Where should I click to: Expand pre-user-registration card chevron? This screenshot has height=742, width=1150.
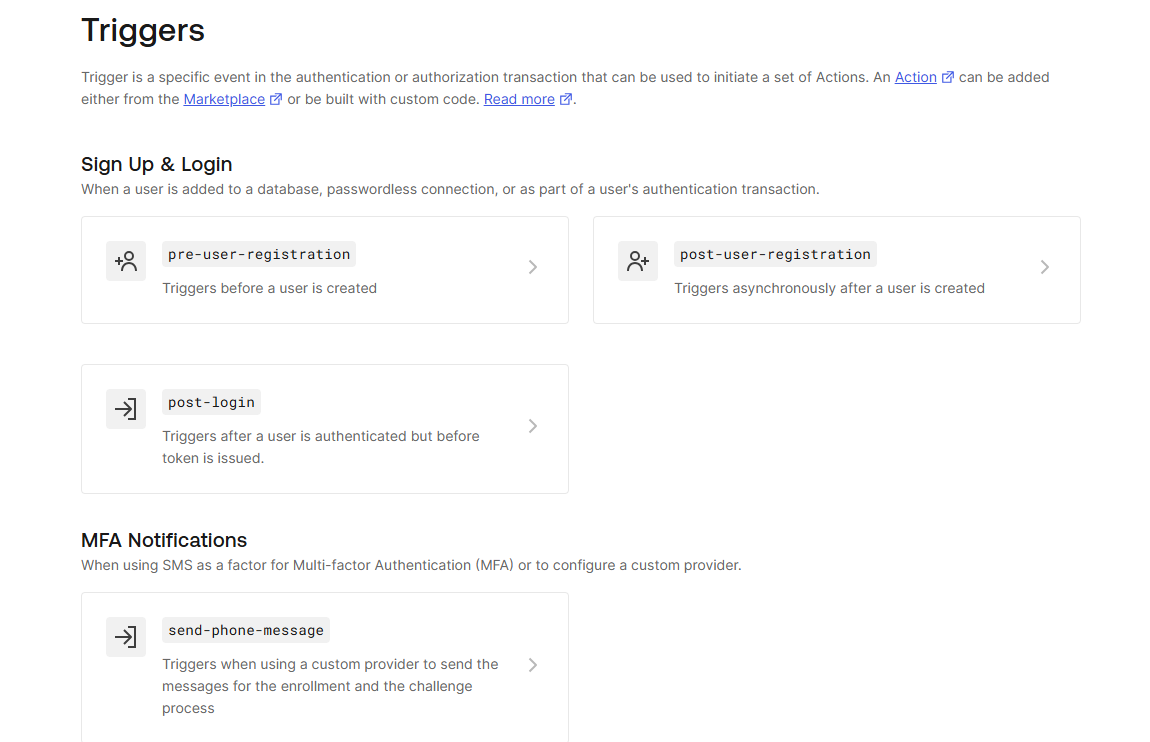click(533, 267)
